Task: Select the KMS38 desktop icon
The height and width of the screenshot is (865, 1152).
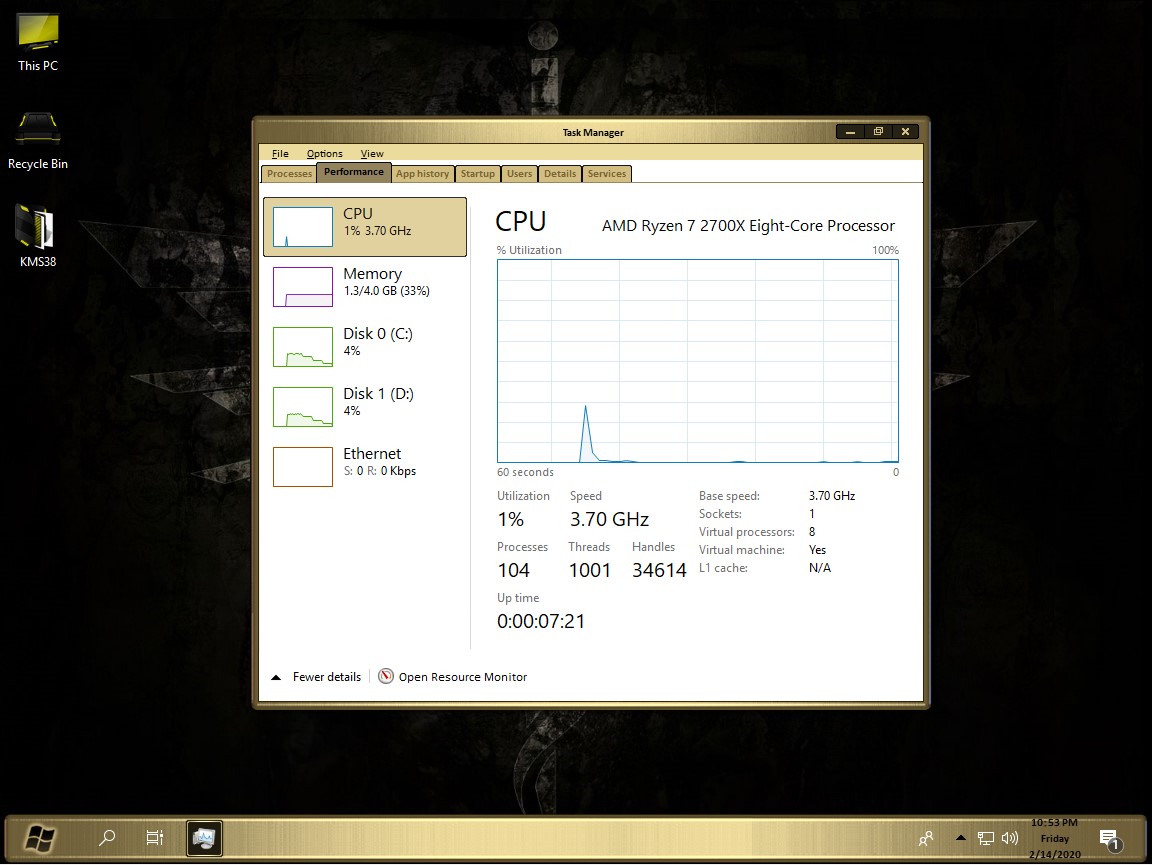Action: pos(37,237)
